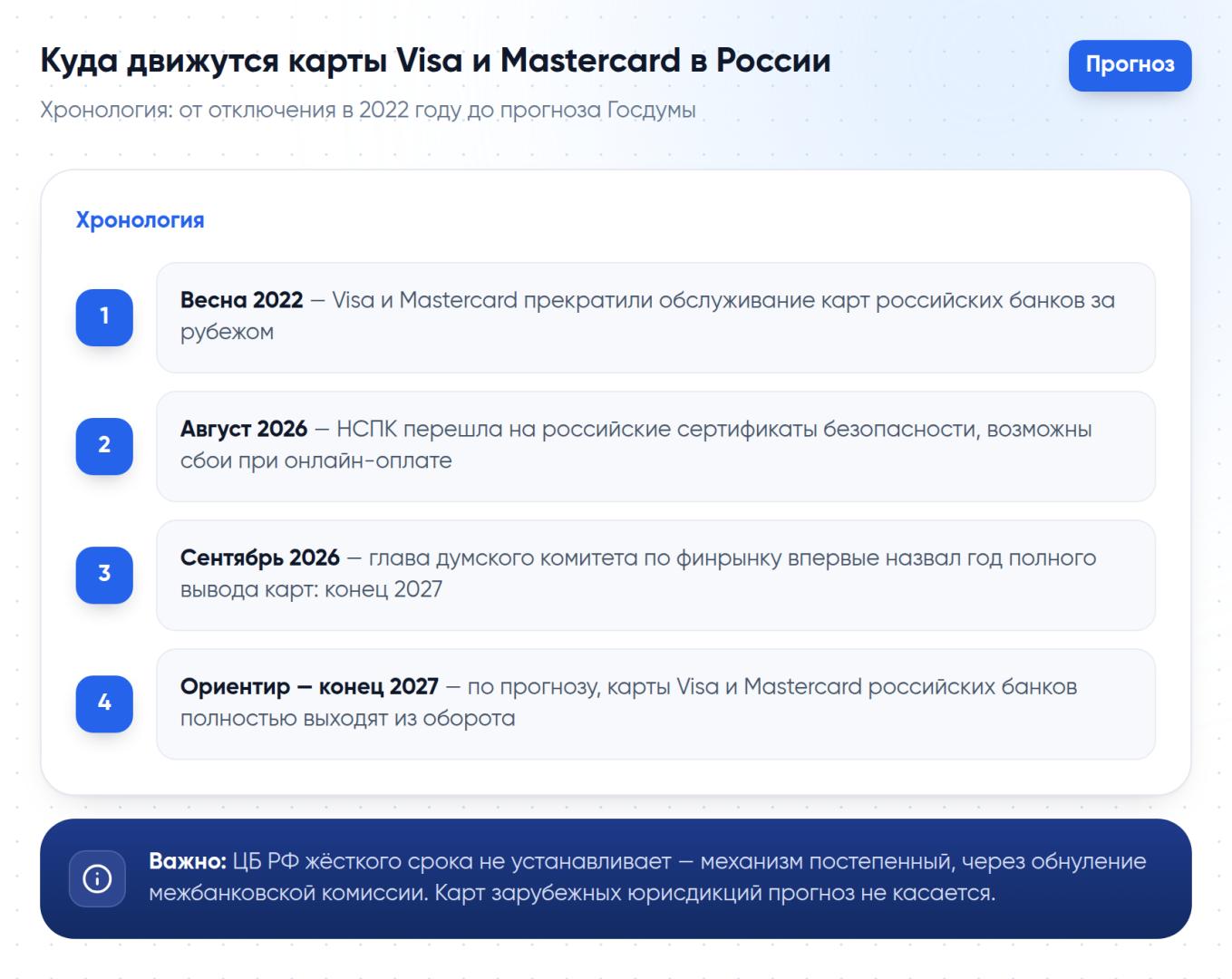Select the number 3 step badge
This screenshot has width=1232, height=979.
104,575
